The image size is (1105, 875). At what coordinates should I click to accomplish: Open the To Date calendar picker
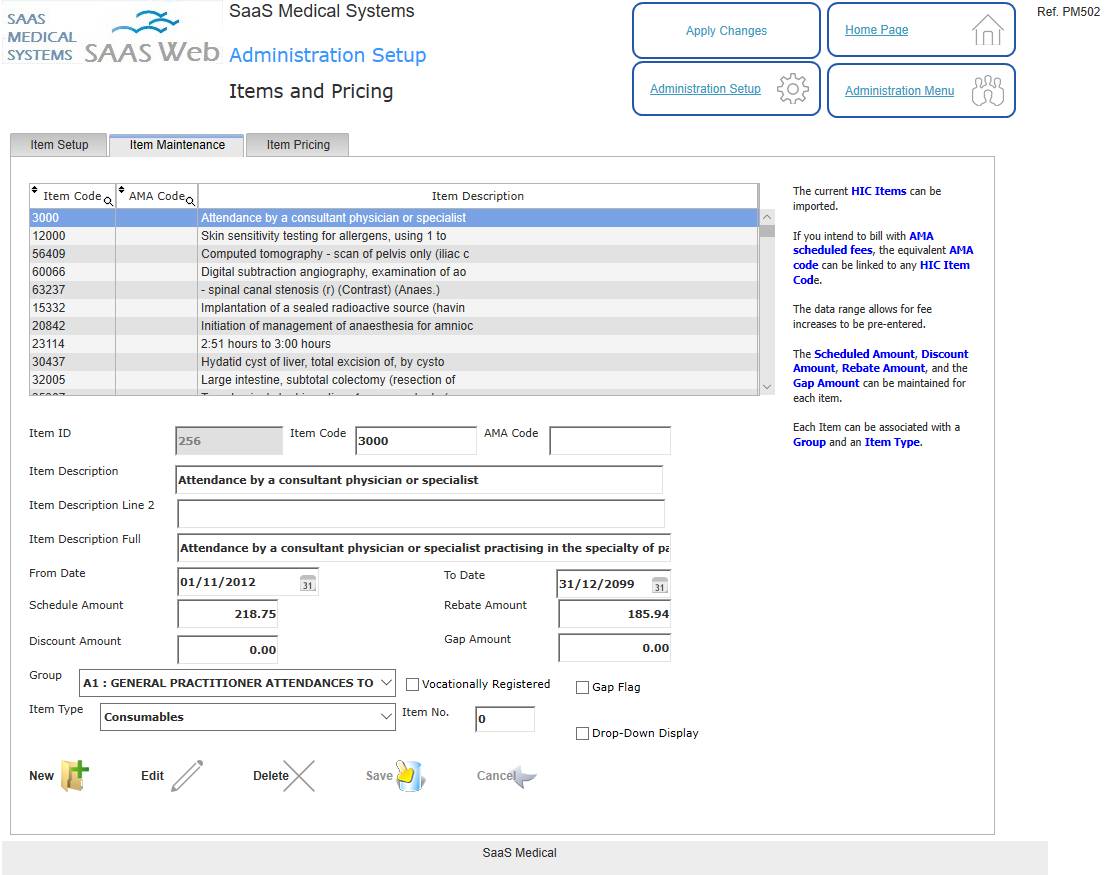point(659,585)
